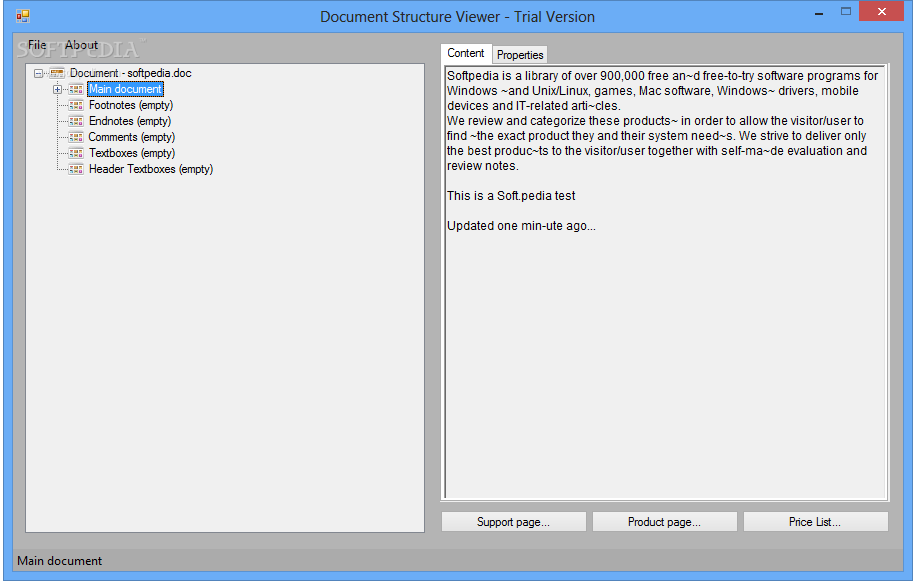Open the File menu
The height and width of the screenshot is (581, 913).
pyautogui.click(x=37, y=45)
